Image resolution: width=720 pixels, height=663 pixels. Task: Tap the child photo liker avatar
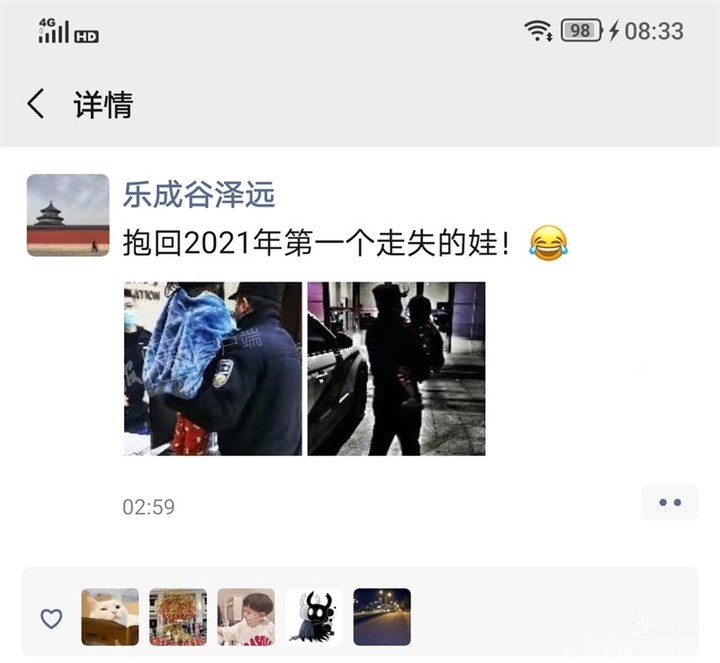point(246,617)
